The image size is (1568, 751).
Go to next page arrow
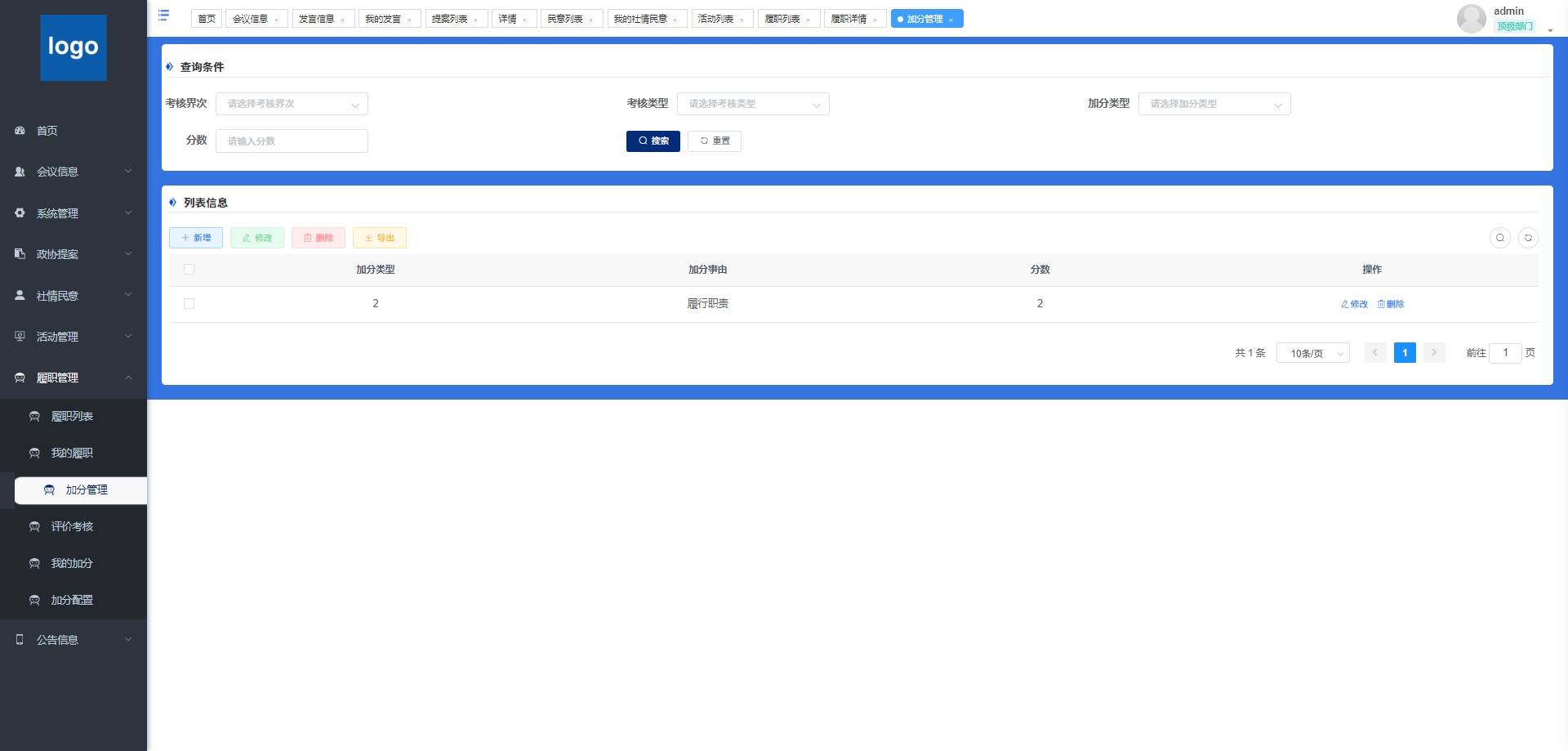pos(1434,353)
